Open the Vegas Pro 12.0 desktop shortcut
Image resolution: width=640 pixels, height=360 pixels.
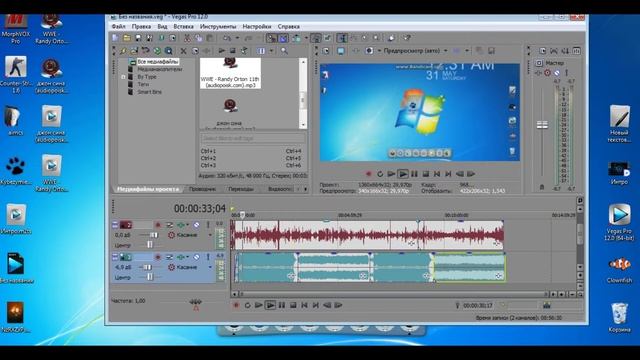coord(619,222)
